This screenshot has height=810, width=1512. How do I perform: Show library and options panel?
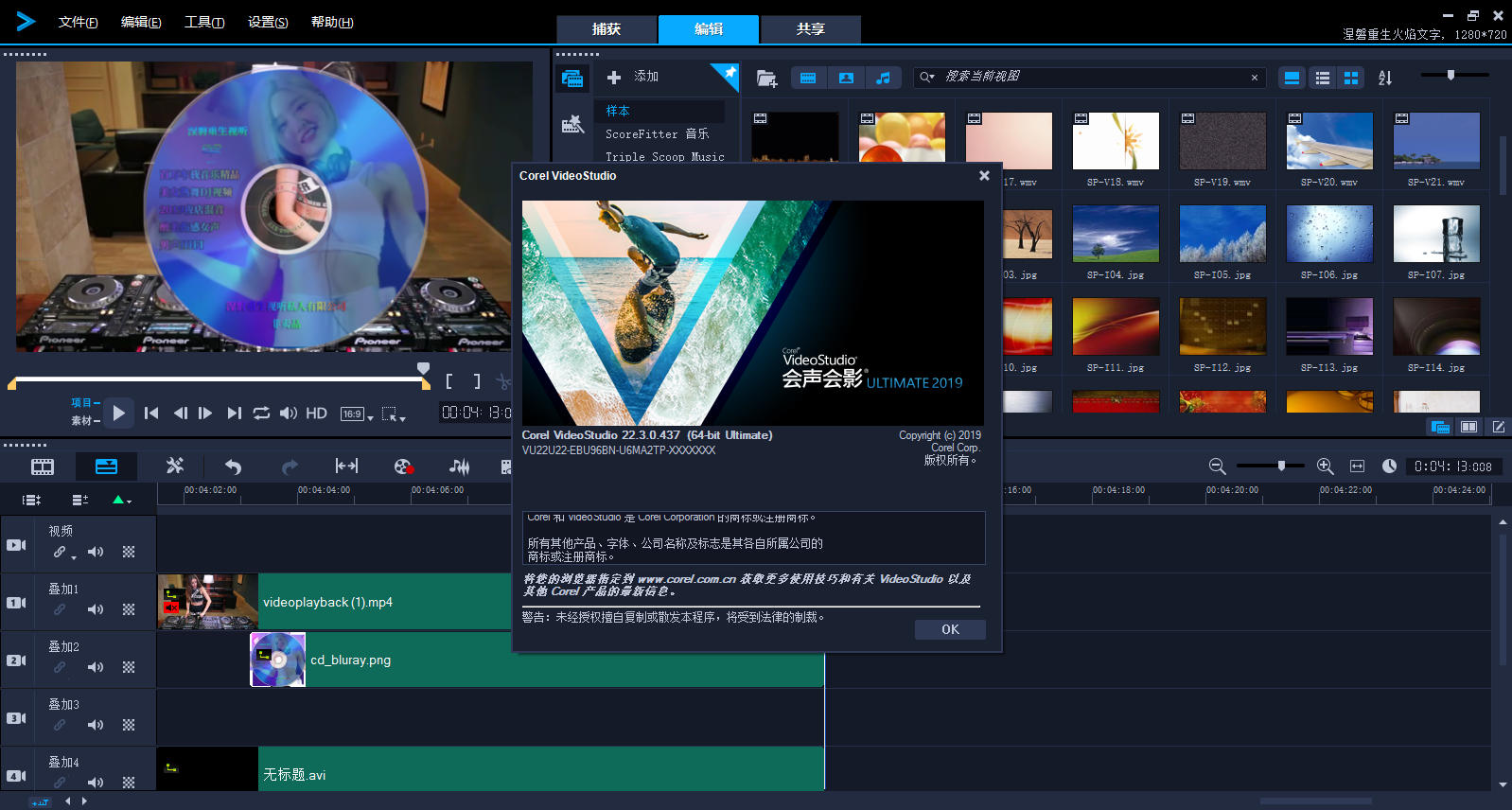[x=1468, y=427]
